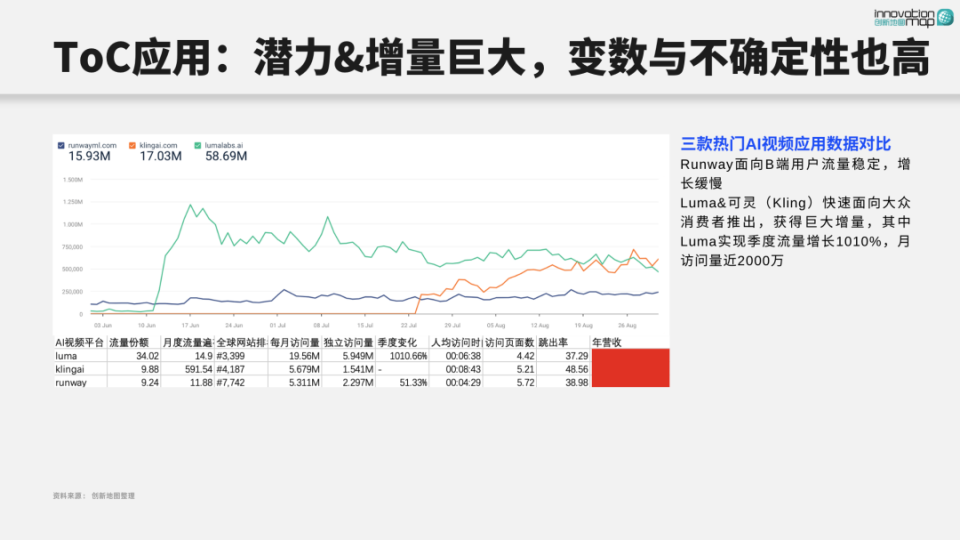Click the source note 资料来源 at bottom
The image size is (960, 540).
tap(94, 496)
